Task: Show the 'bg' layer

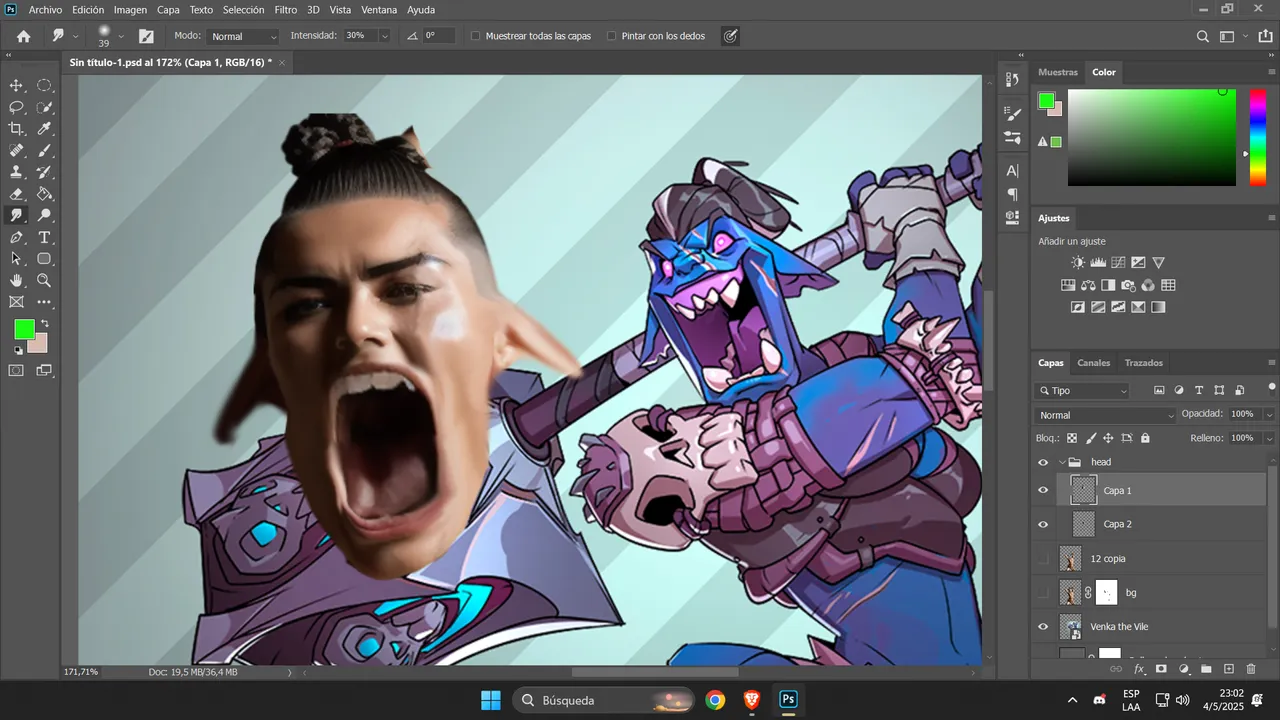Action: click(1043, 593)
